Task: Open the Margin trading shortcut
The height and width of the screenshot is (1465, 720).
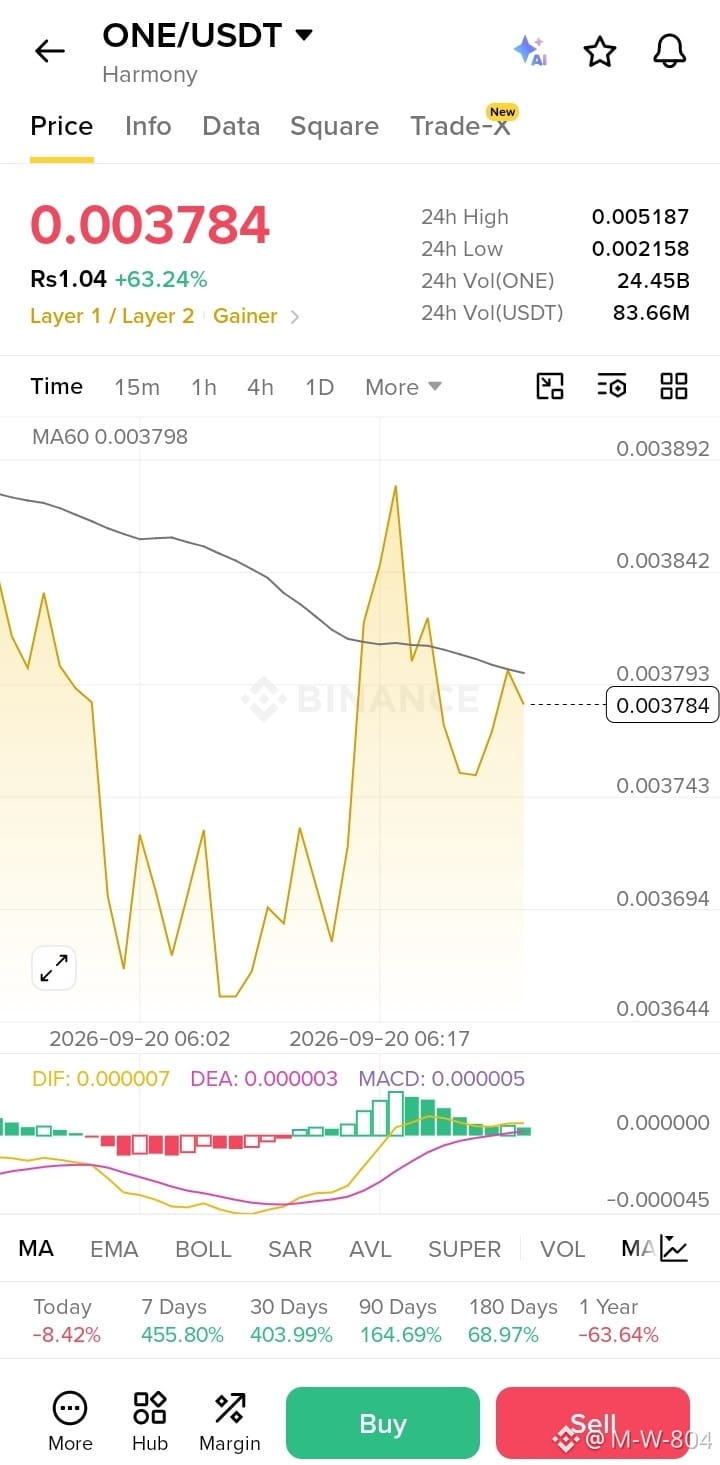Action: [230, 1422]
